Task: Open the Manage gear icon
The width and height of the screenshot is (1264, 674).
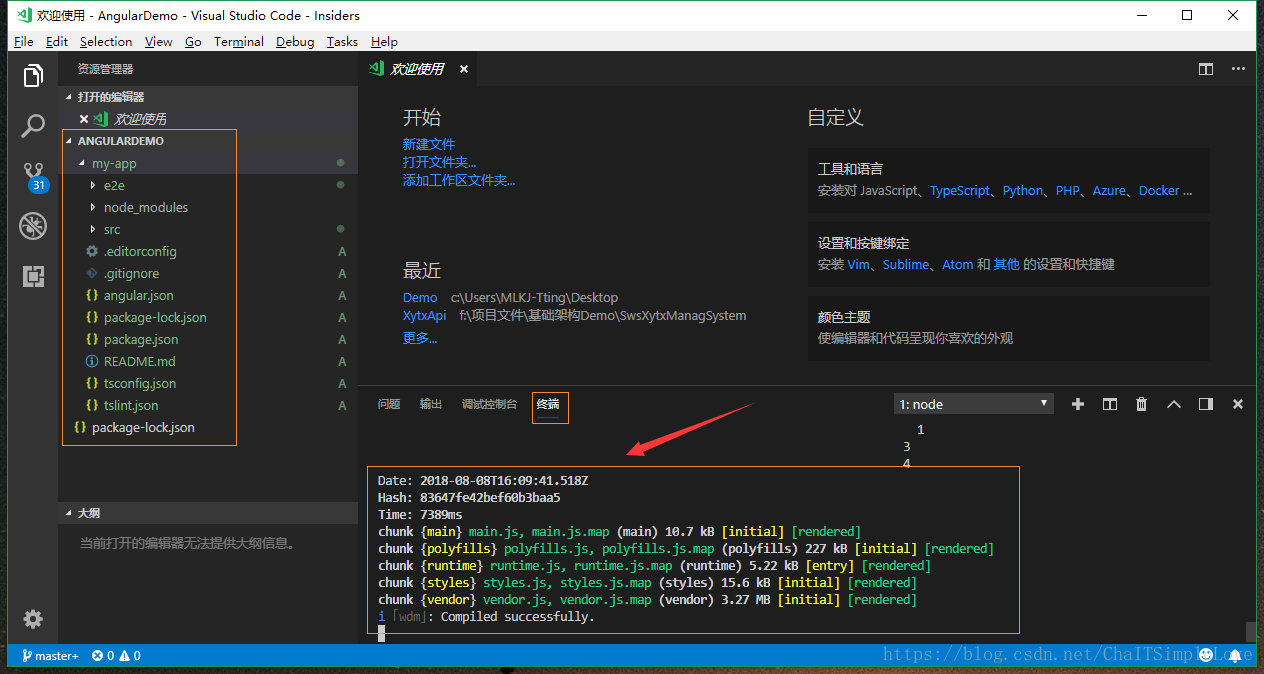Action: tap(33, 619)
